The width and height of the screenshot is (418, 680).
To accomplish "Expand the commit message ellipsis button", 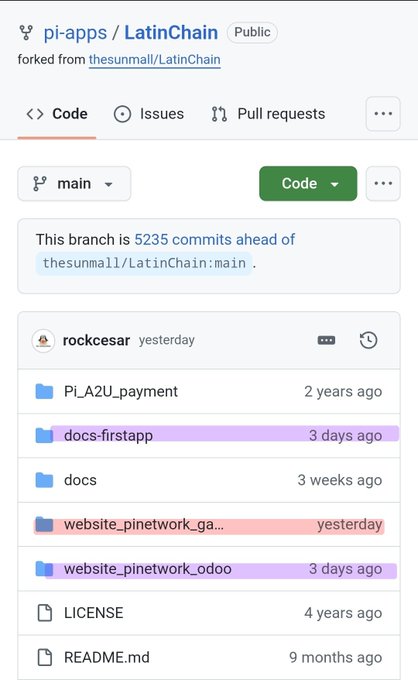I will point(326,340).
